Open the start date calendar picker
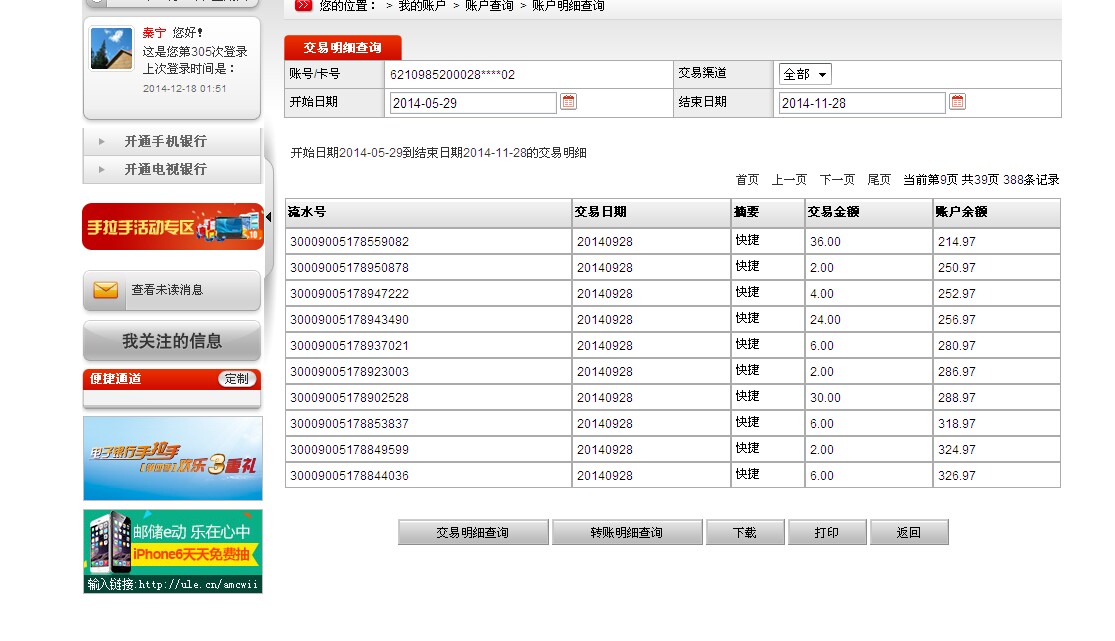This screenshot has width=1115, height=641. click(568, 102)
